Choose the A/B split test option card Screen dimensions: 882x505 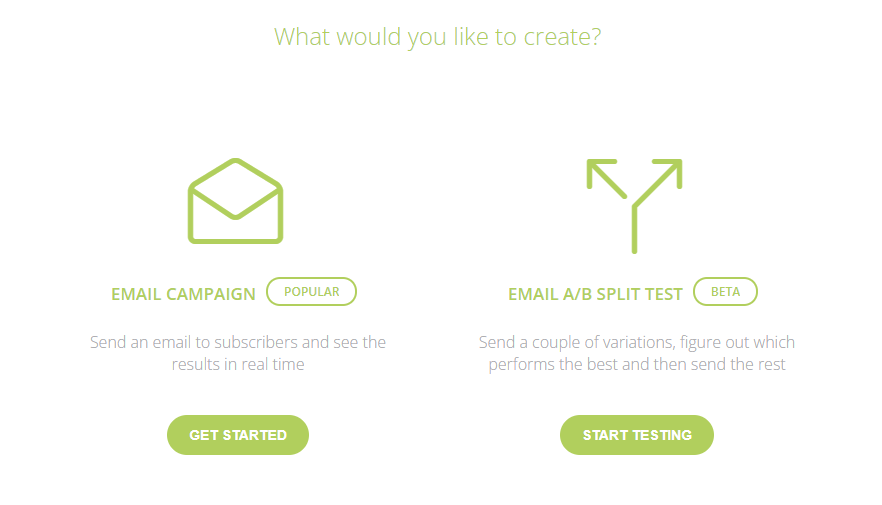coord(637,306)
